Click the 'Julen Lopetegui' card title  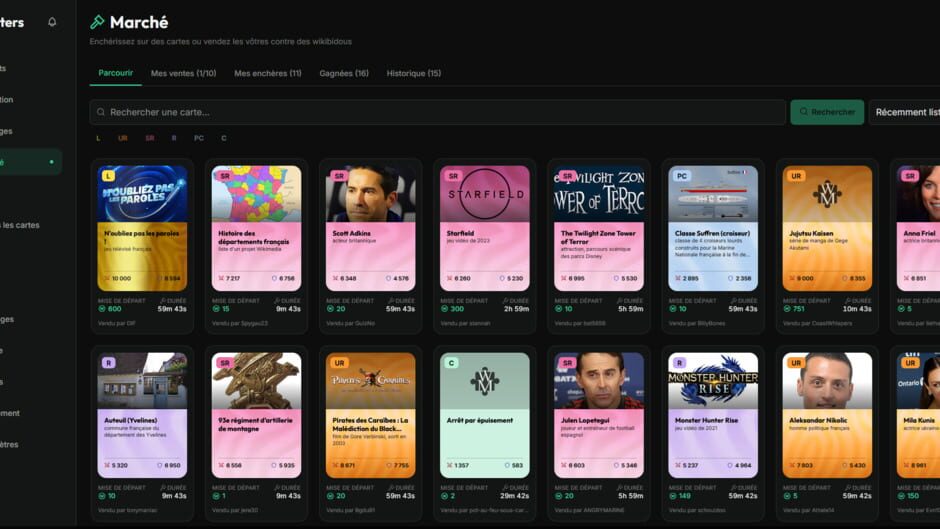point(585,420)
